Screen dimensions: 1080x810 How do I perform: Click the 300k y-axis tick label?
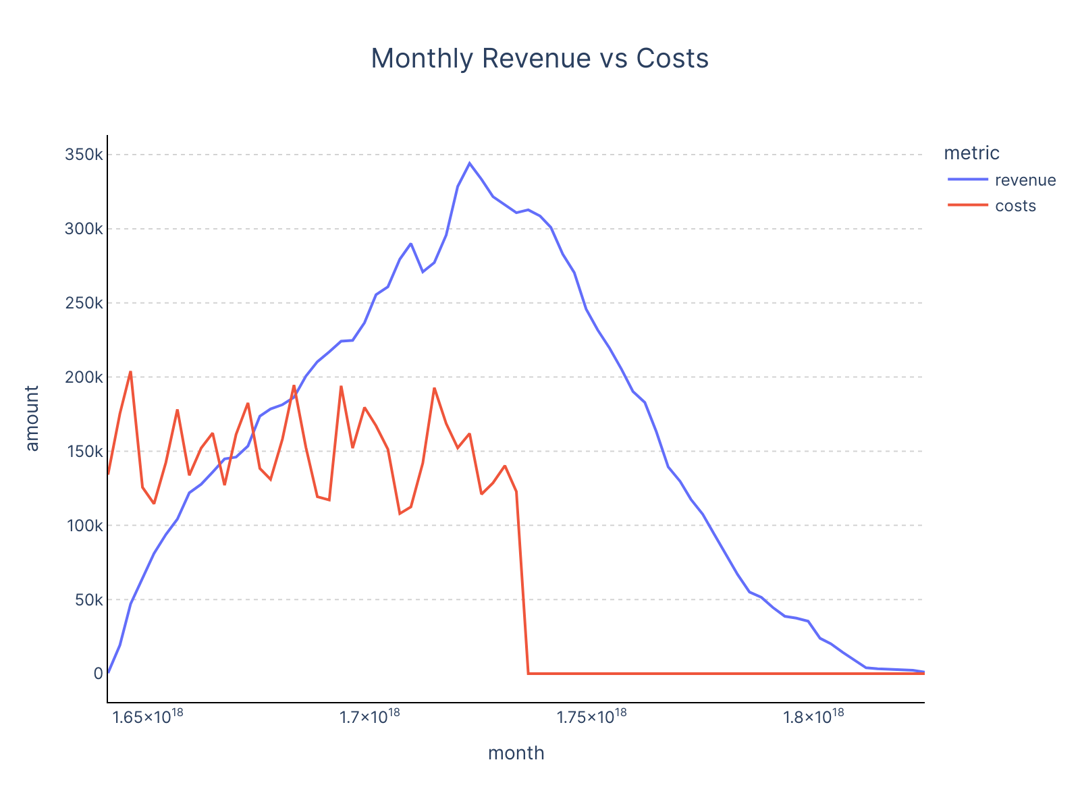(x=84, y=229)
